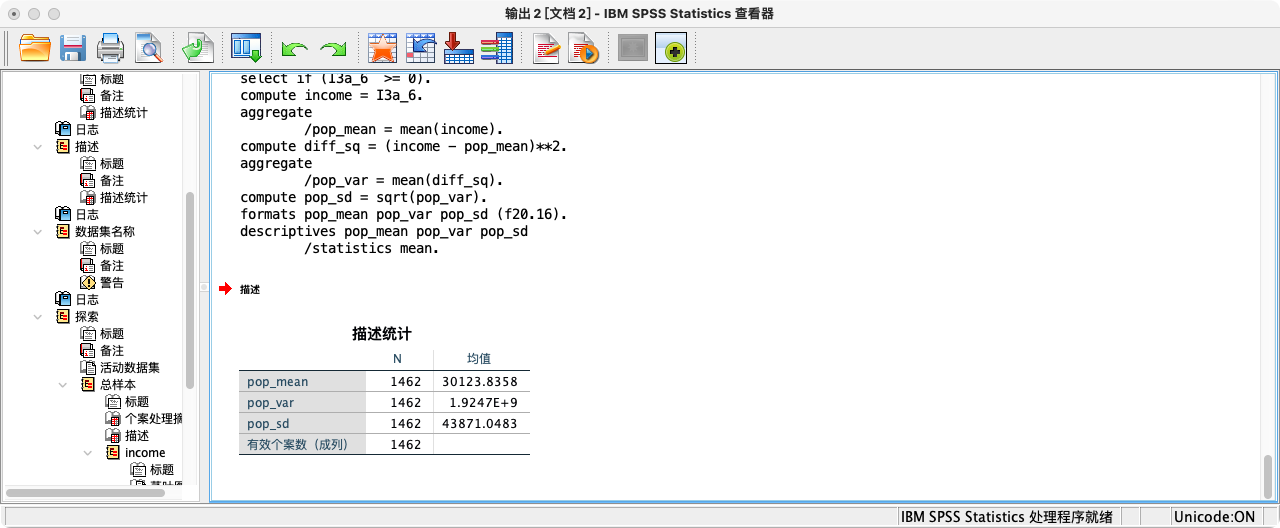
Task: Collapse the 总样本 outline node
Action: pos(63,385)
